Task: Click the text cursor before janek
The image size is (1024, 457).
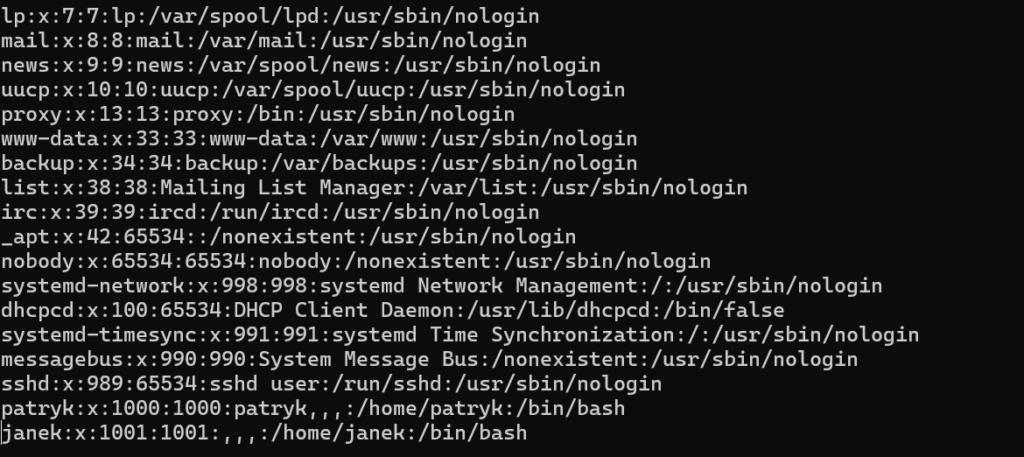Action: tap(3, 433)
